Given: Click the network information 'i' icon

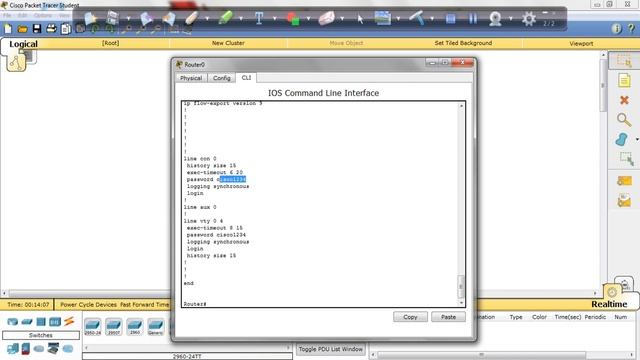Looking at the screenshot, I should [616, 29].
